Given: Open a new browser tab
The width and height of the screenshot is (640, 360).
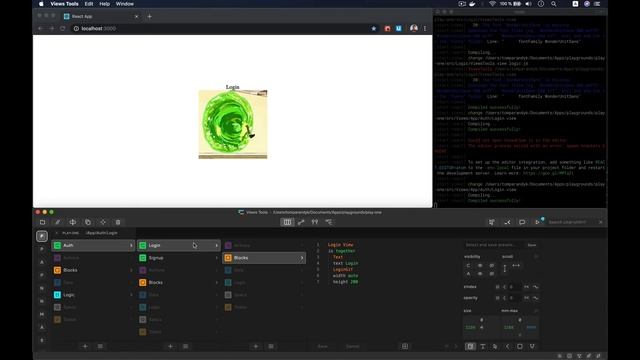Looking at the screenshot, I should click(x=149, y=16).
